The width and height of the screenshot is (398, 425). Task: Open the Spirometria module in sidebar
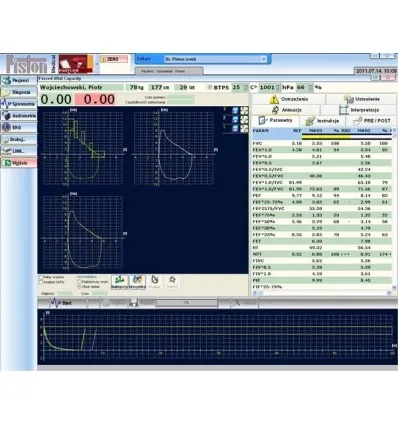click(19, 104)
